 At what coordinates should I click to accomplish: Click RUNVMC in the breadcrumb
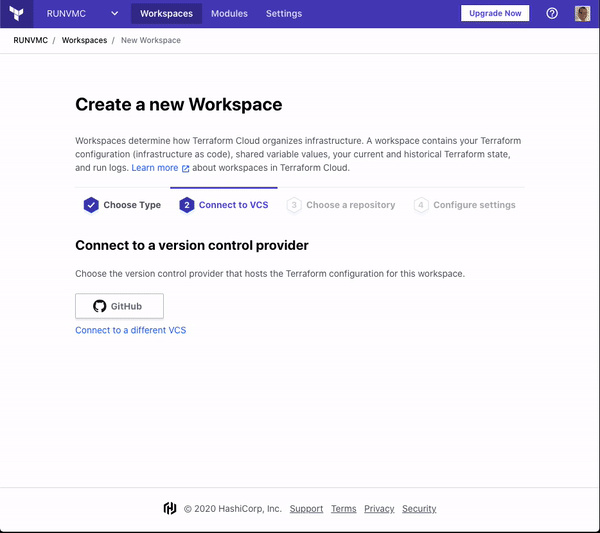click(x=30, y=41)
